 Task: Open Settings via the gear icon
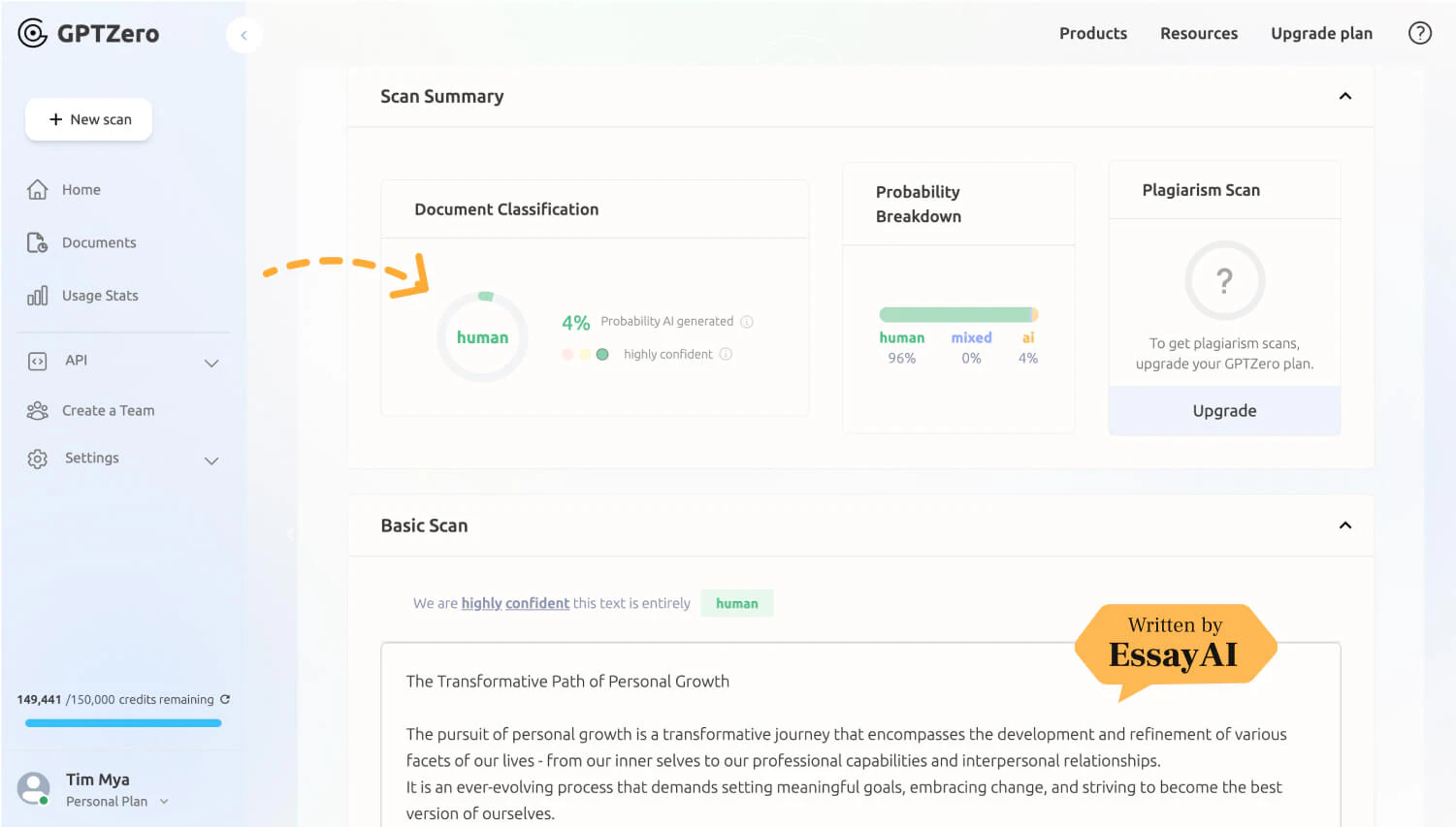pos(37,458)
